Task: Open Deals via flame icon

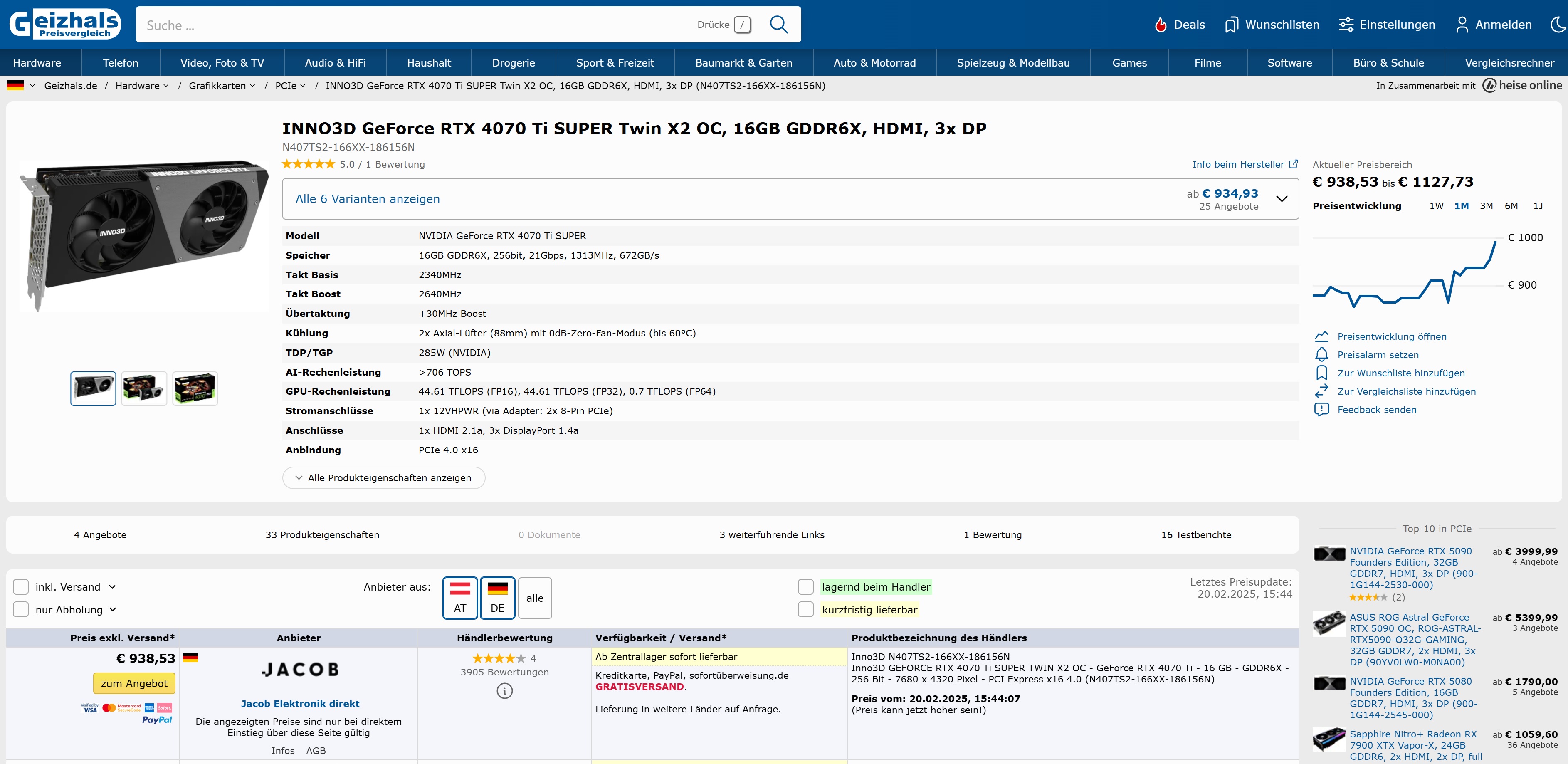Action: (x=1161, y=25)
